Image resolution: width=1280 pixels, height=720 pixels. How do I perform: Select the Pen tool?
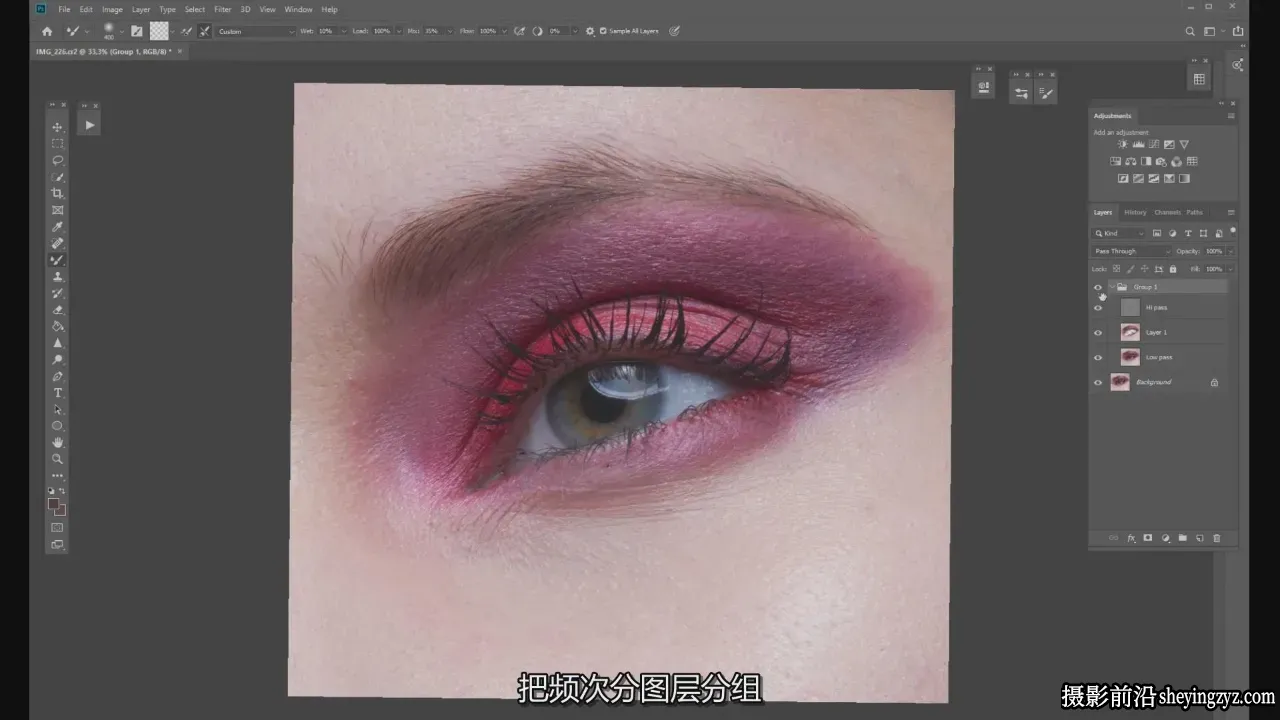click(57, 376)
